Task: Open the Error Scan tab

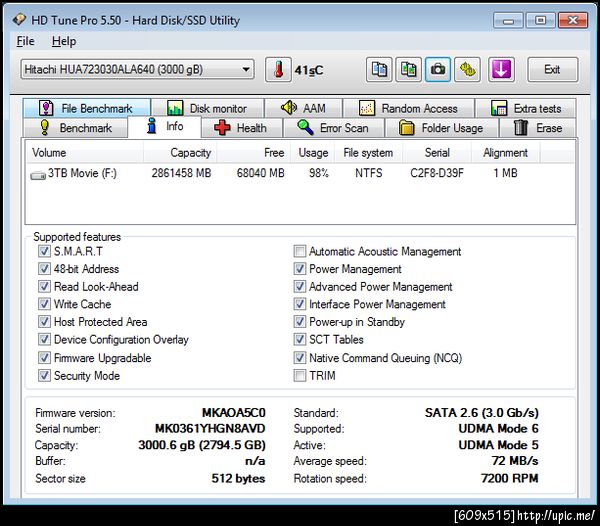Action: (x=333, y=128)
